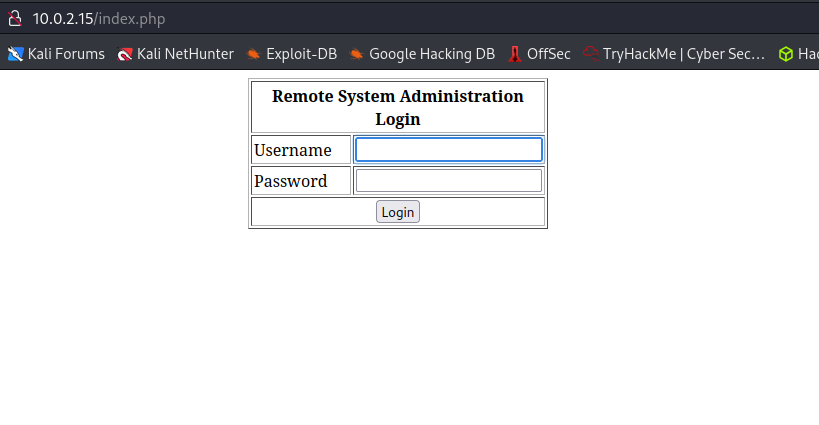Viewport: 819px width, 425px height.
Task: Open the OffSec bookmark
Action: click(539, 54)
